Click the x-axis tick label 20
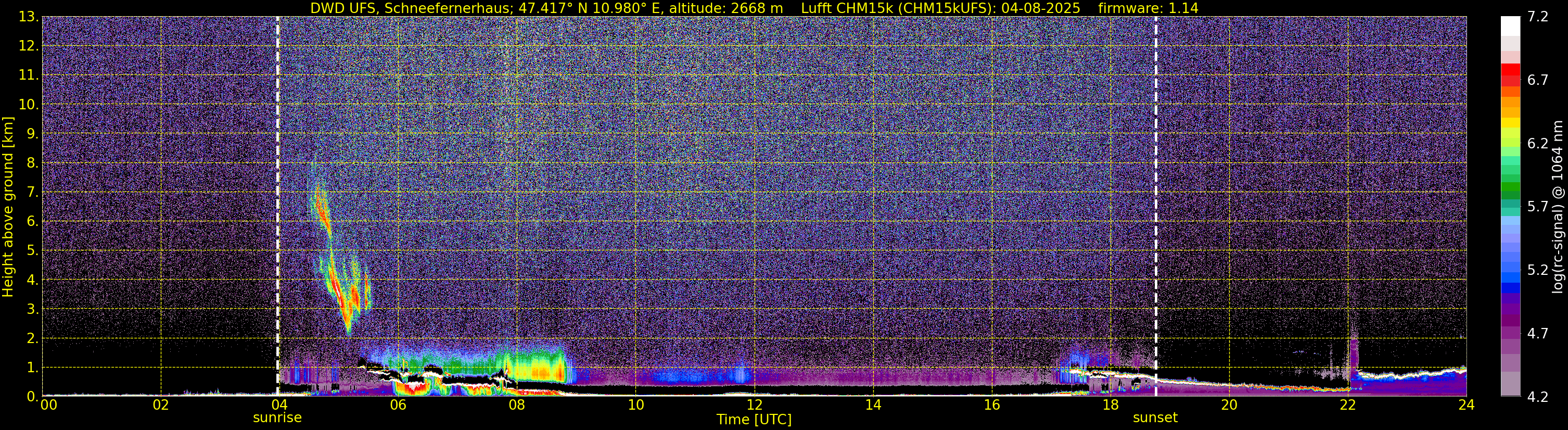The height and width of the screenshot is (430, 1568). pyautogui.click(x=1229, y=405)
